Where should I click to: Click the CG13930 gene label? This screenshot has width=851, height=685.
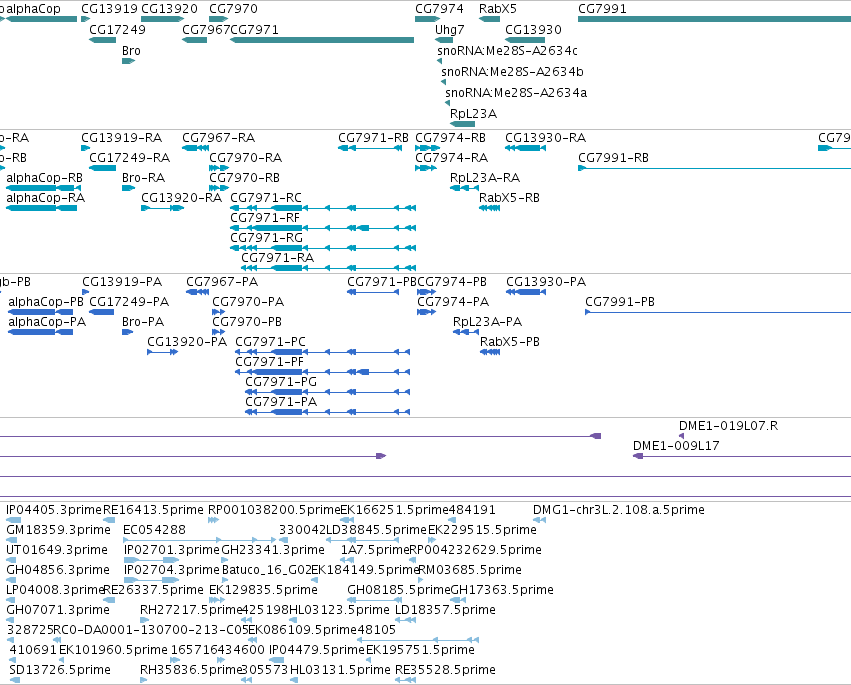[x=534, y=29]
